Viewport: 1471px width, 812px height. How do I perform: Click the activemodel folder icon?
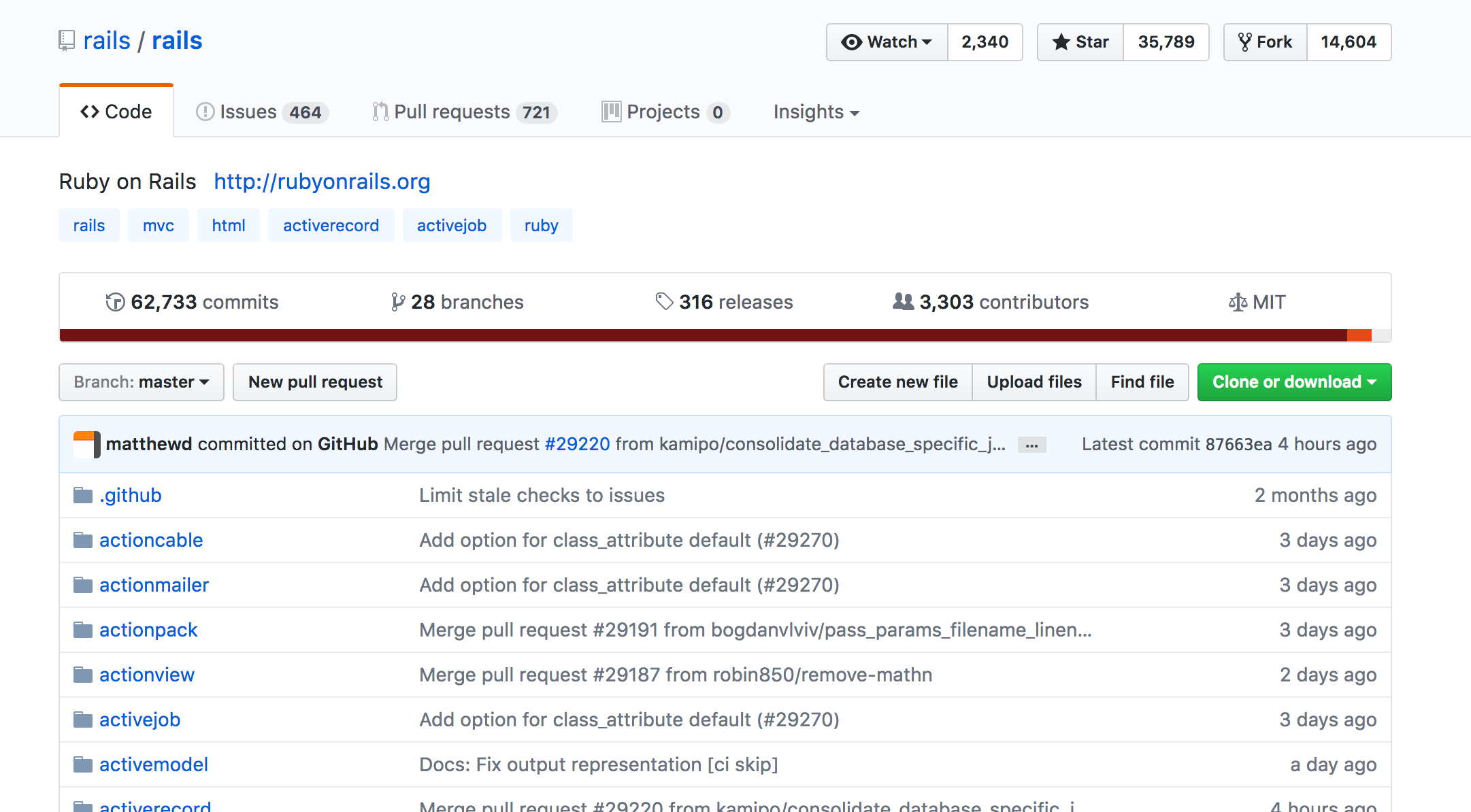coord(83,764)
